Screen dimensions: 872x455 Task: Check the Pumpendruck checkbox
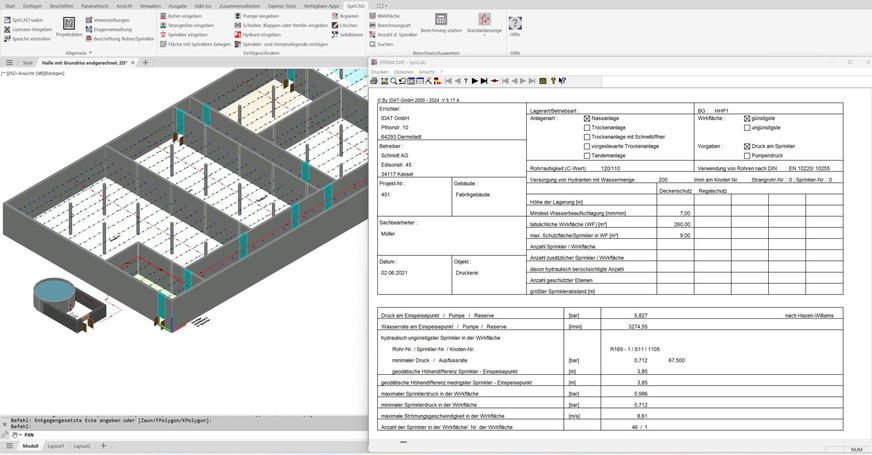click(747, 156)
